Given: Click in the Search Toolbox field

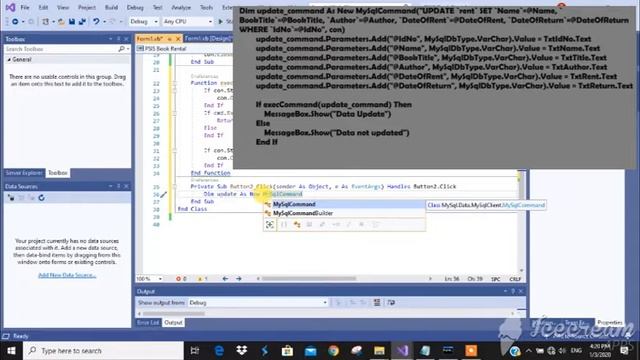Looking at the screenshot, I should point(61,49).
